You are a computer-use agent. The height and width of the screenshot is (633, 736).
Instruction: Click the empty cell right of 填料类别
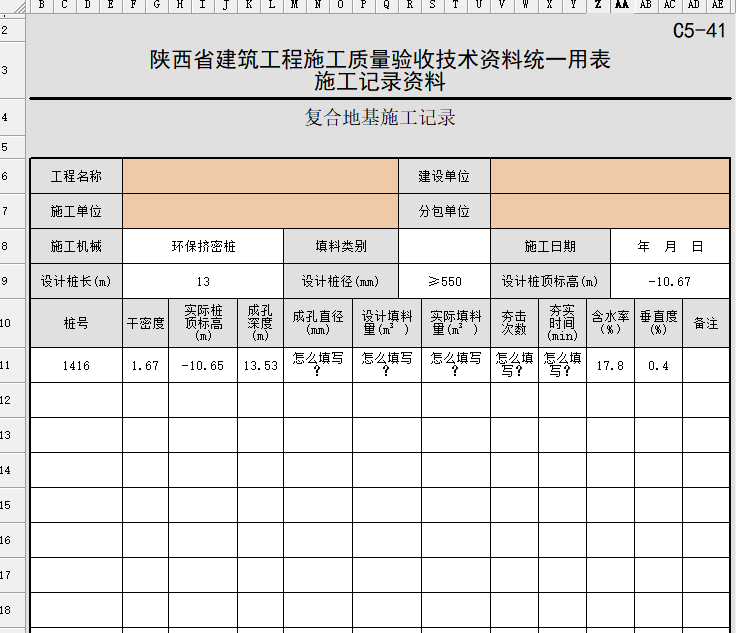pos(444,246)
